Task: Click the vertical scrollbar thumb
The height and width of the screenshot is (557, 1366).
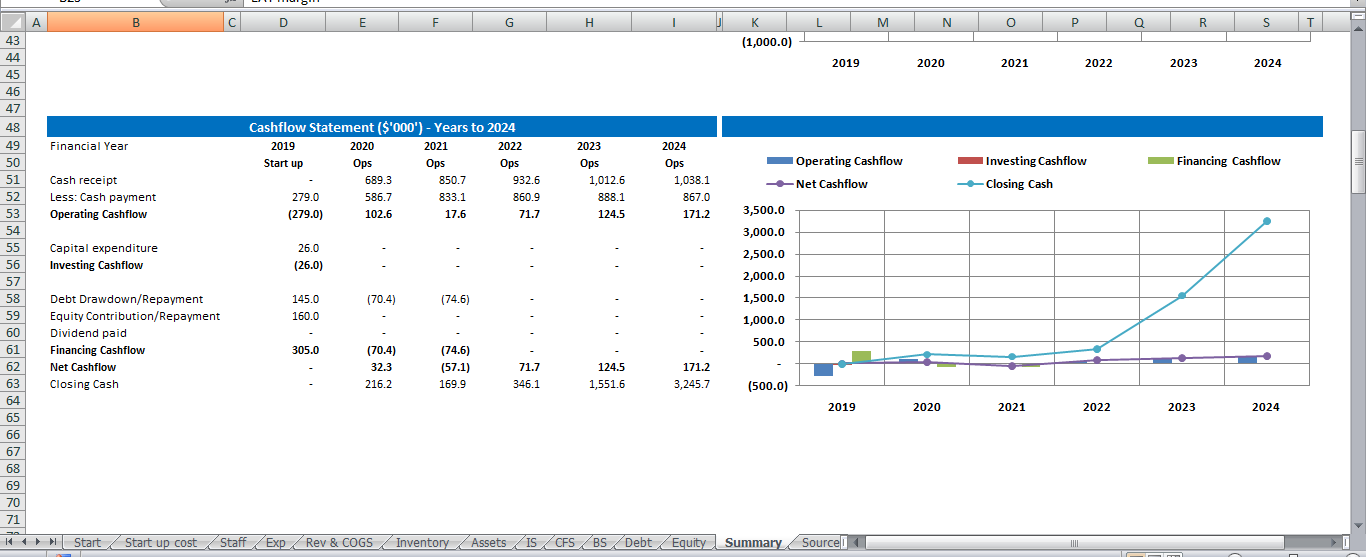Action: 1357,161
